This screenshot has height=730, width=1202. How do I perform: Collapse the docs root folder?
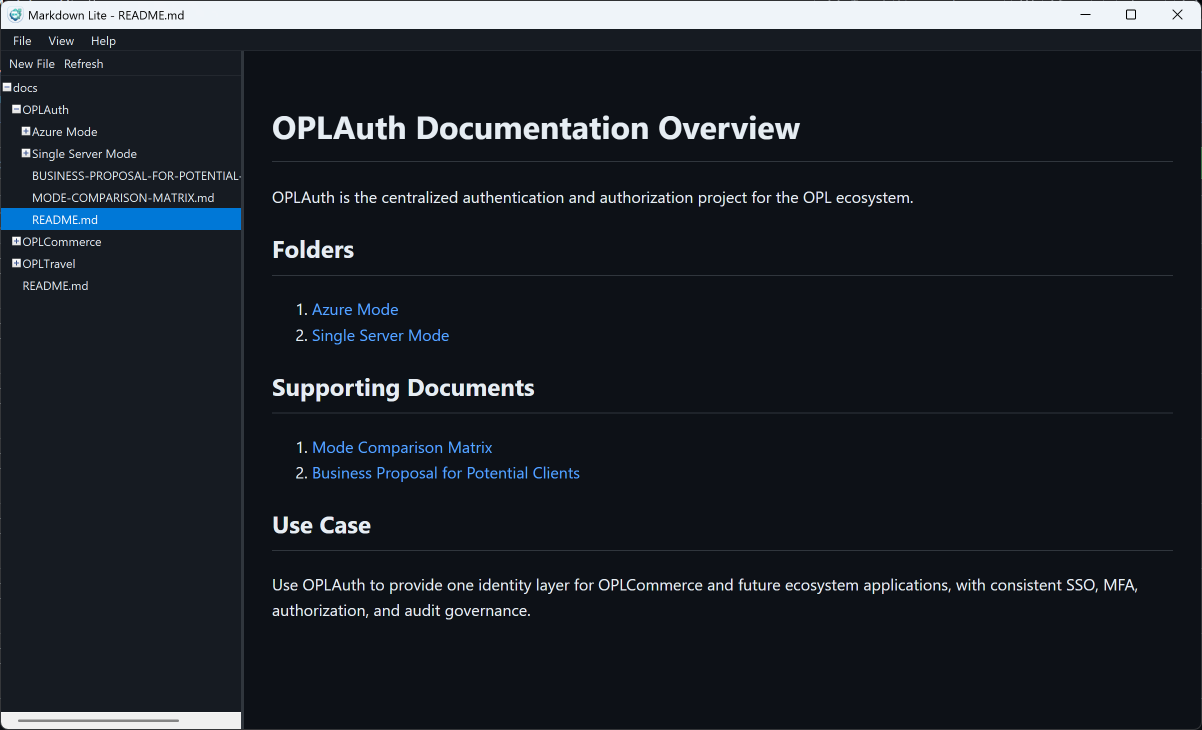click(8, 87)
